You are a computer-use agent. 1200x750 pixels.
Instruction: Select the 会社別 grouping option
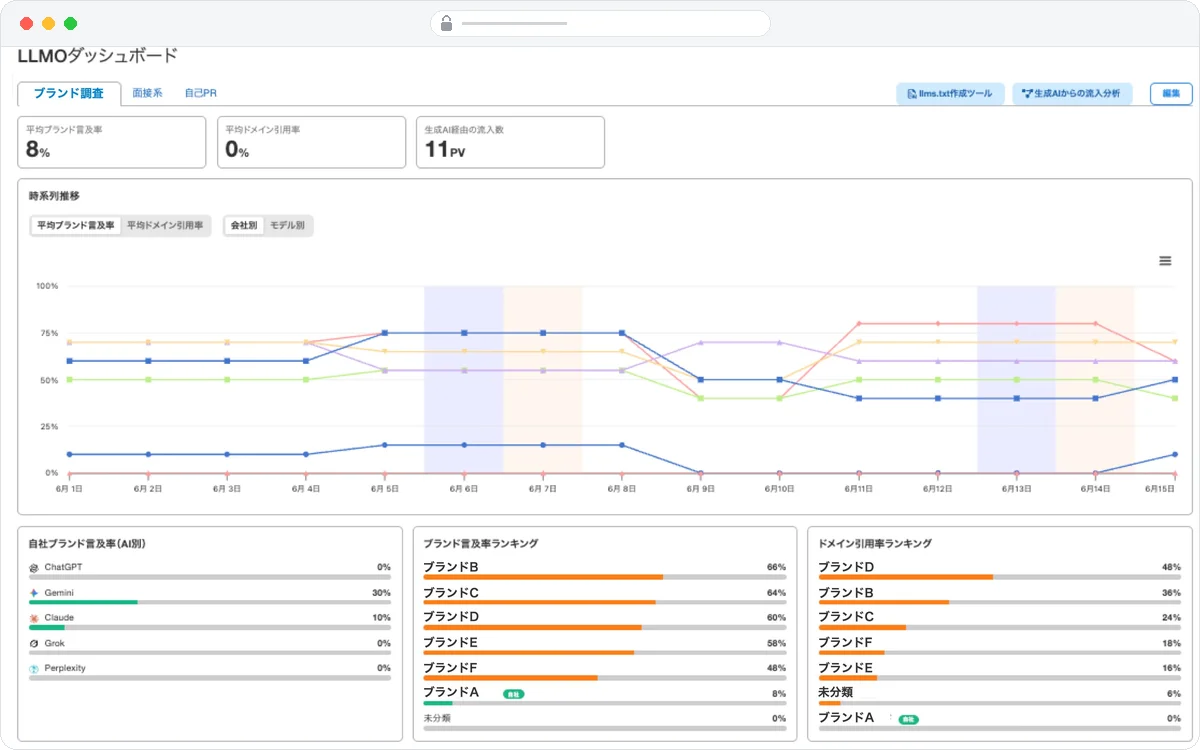244,226
